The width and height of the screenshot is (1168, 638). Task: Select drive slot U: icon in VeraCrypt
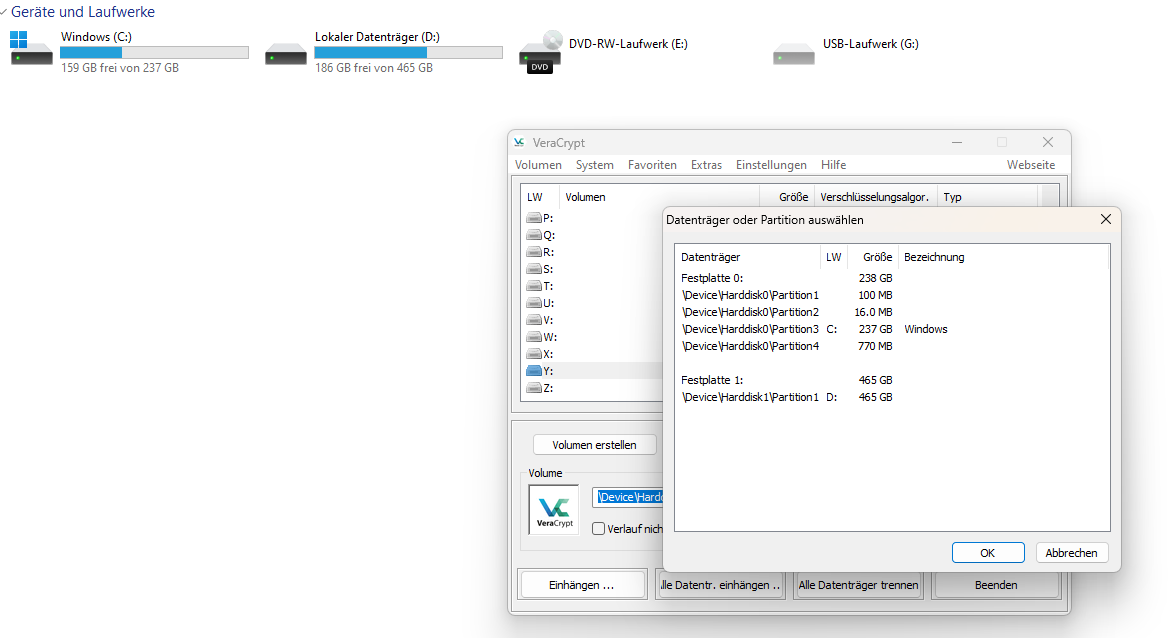tap(533, 303)
